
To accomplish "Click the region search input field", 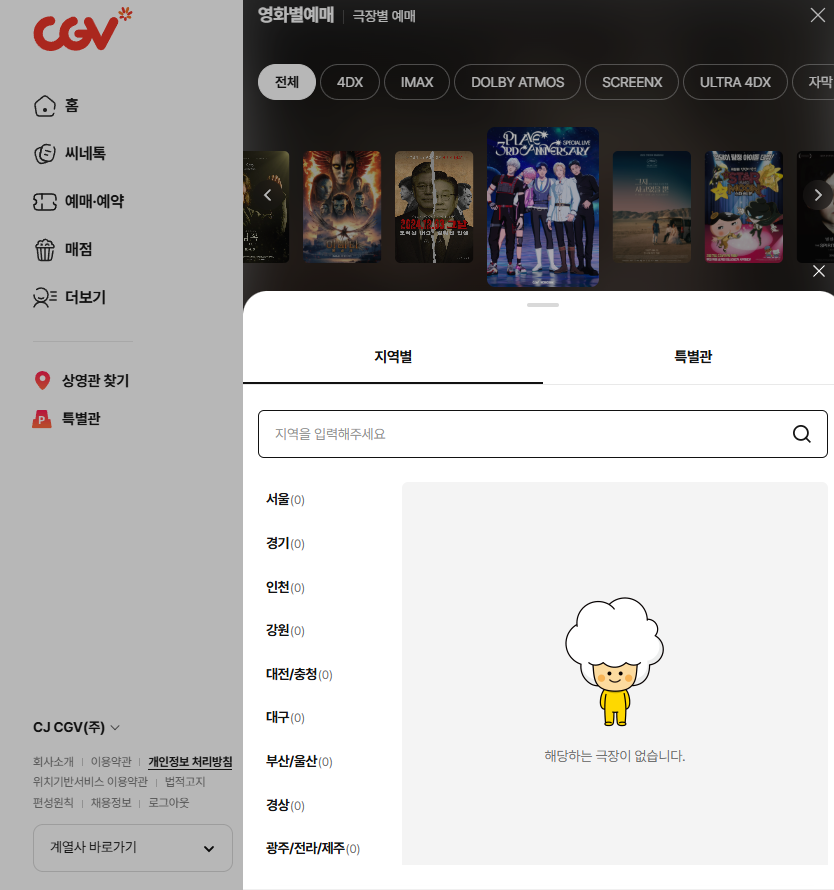I will (x=520, y=434).
